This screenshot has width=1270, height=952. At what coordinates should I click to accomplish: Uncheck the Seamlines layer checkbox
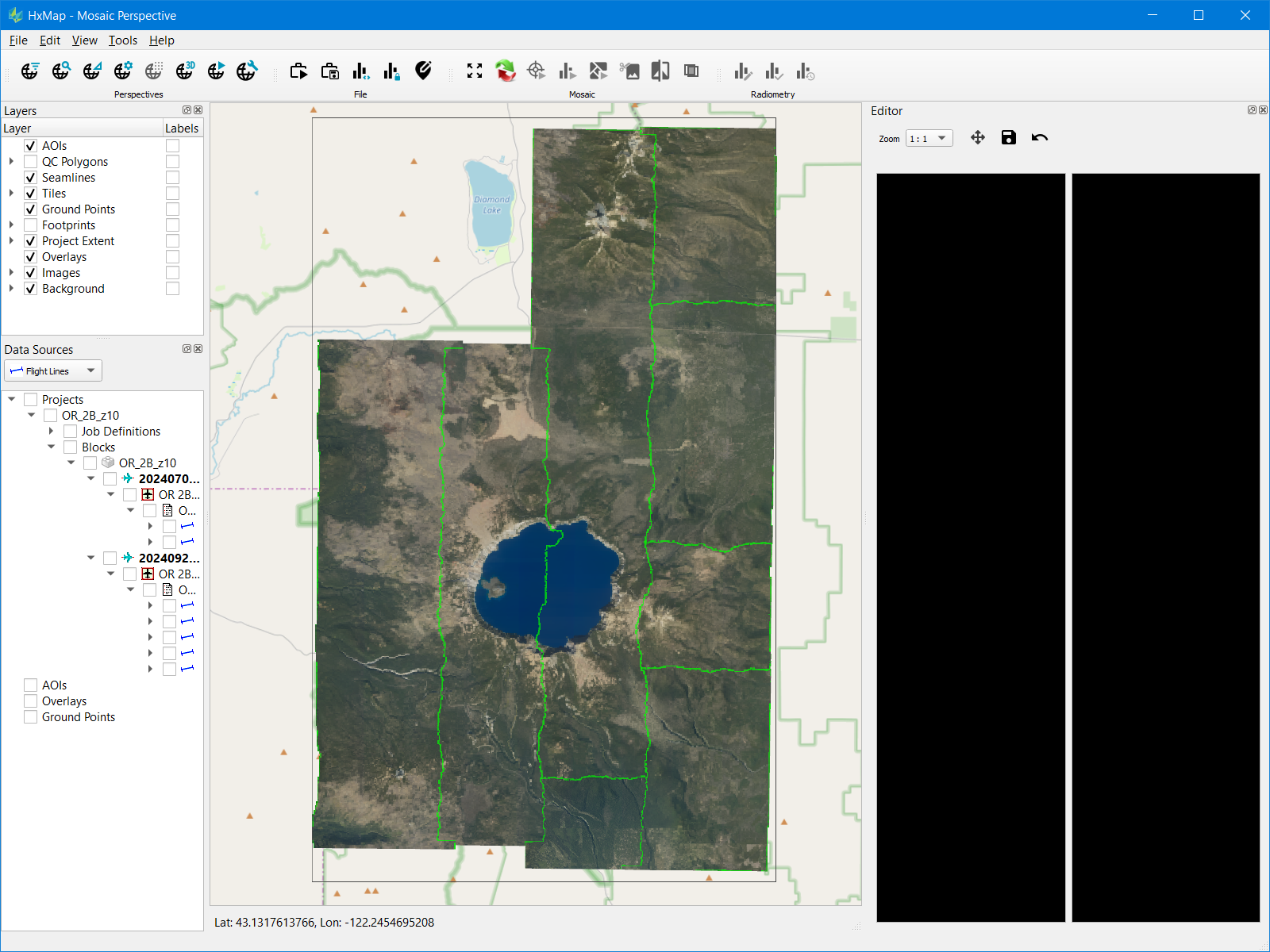pyautogui.click(x=31, y=178)
